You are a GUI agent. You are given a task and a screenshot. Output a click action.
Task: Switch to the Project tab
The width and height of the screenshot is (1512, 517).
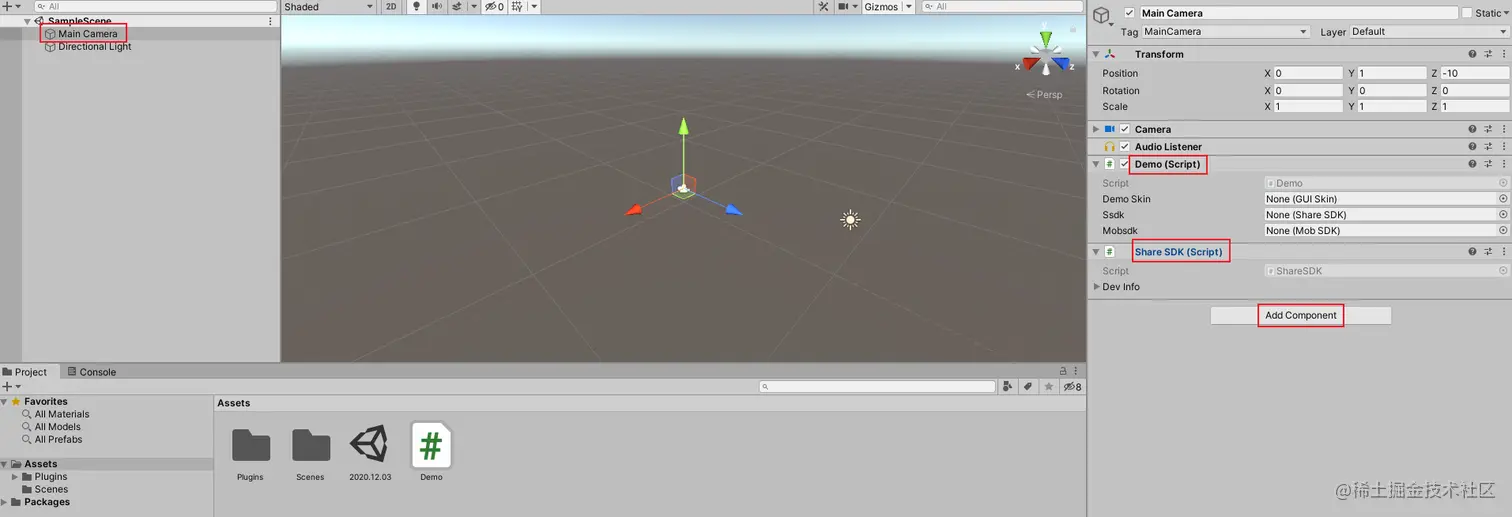[25, 372]
